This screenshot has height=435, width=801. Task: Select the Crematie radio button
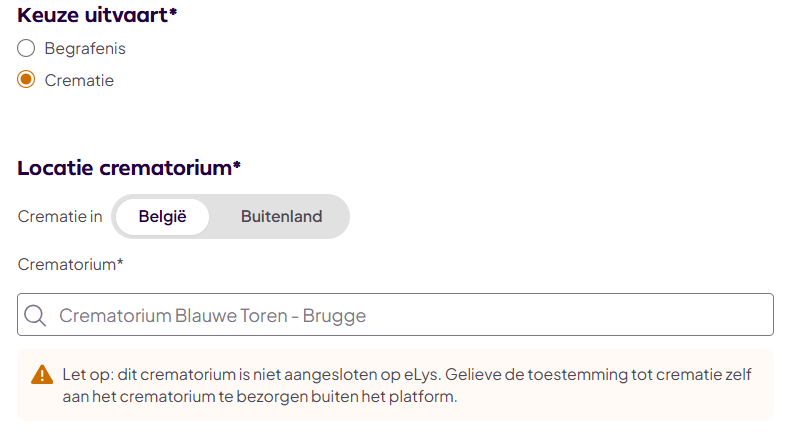(x=27, y=80)
